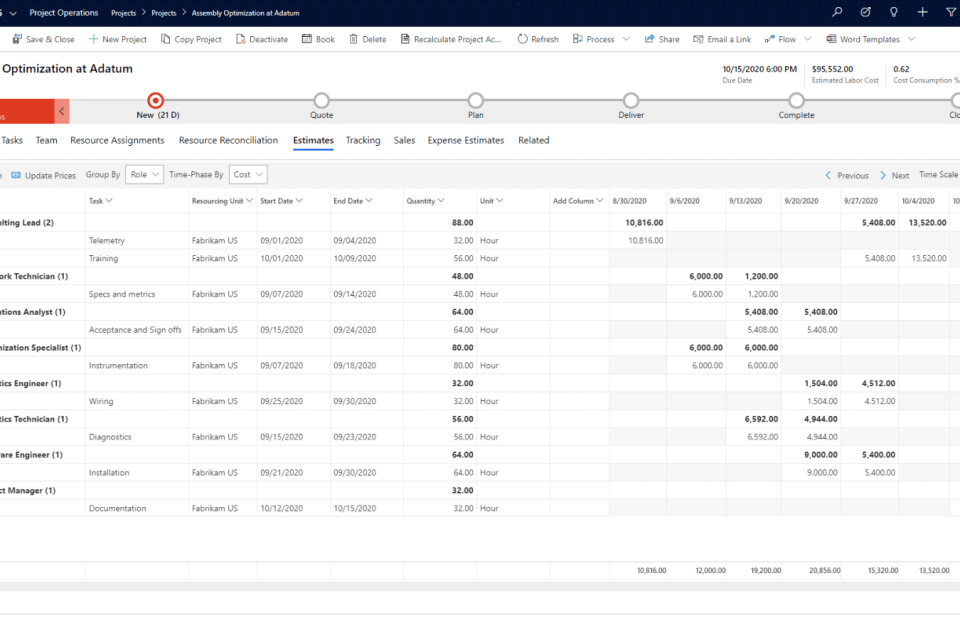Viewport: 960px width, 640px height.
Task: Click the lightbulb assistant icon
Action: pyautogui.click(x=894, y=13)
